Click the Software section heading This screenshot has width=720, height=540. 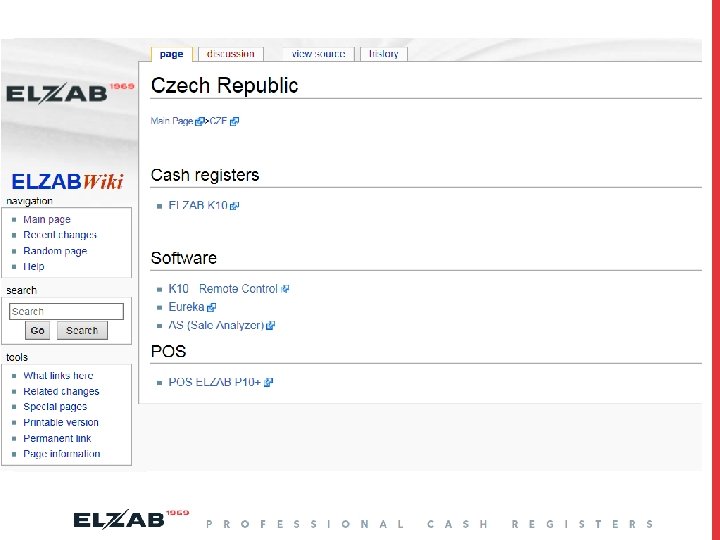pyautogui.click(x=184, y=258)
